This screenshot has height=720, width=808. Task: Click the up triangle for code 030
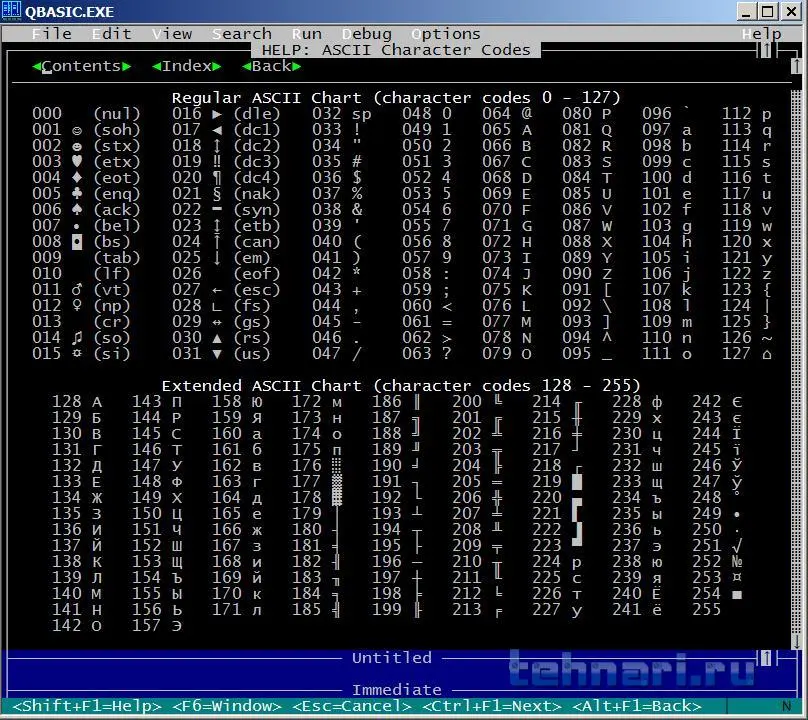click(x=217, y=339)
